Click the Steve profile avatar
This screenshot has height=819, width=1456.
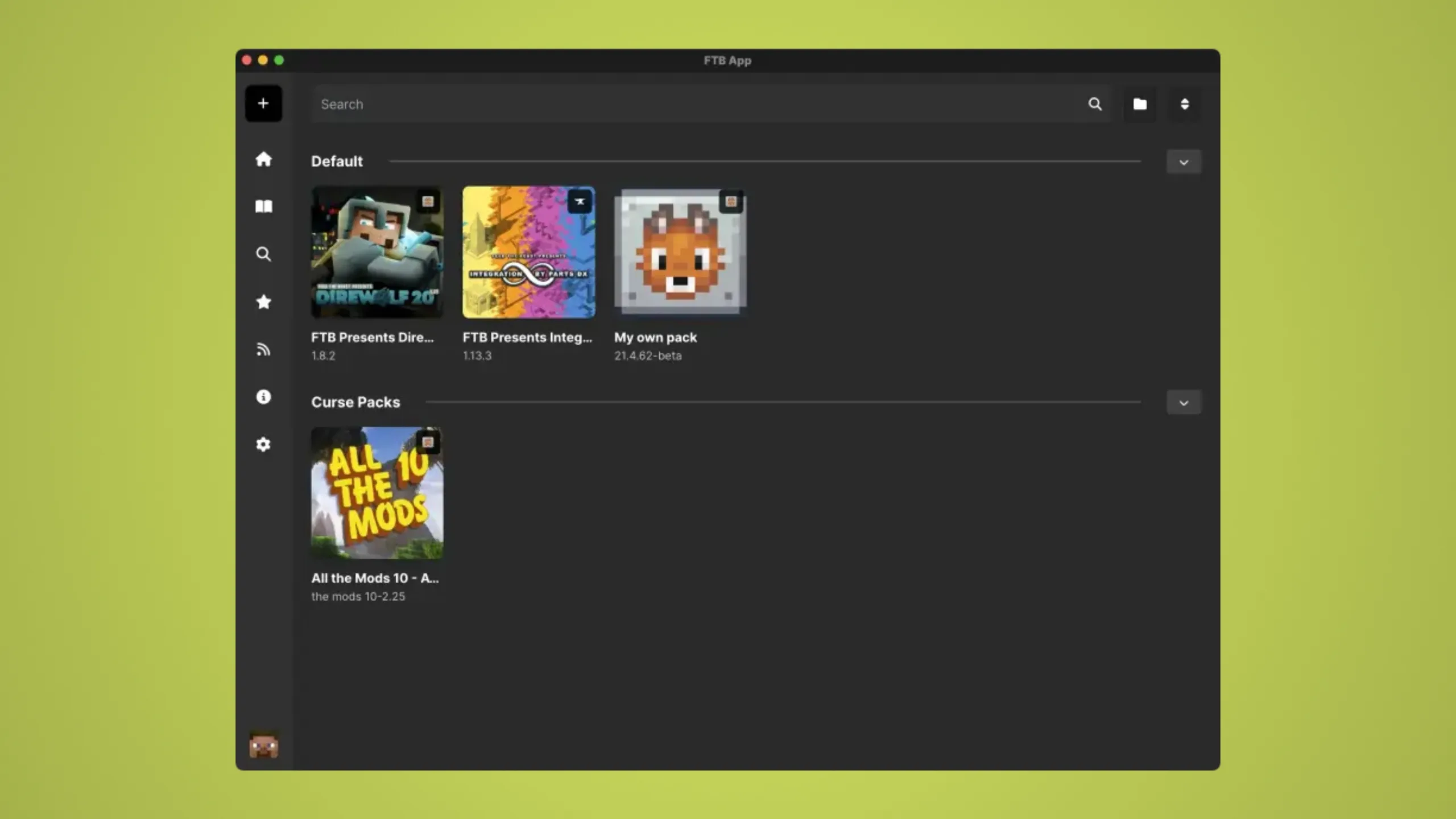(264, 746)
